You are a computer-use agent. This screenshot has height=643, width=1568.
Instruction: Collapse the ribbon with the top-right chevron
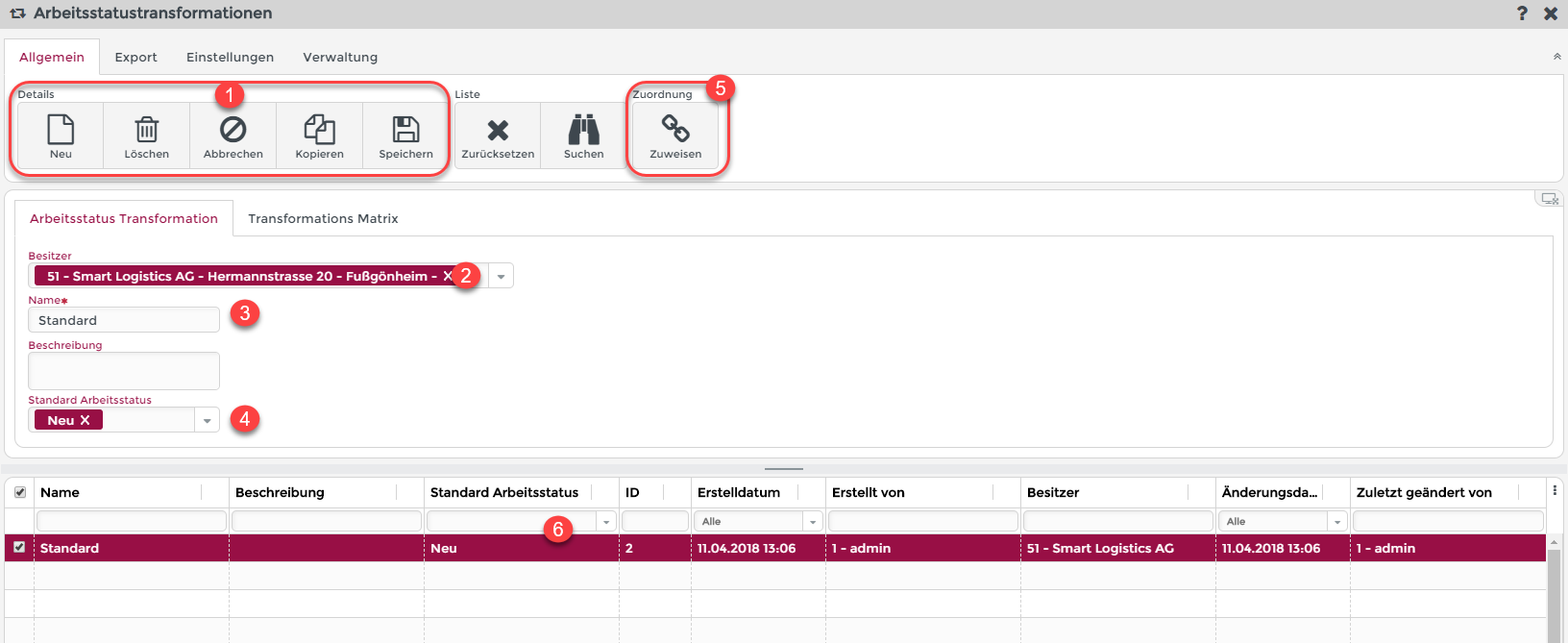1556,57
